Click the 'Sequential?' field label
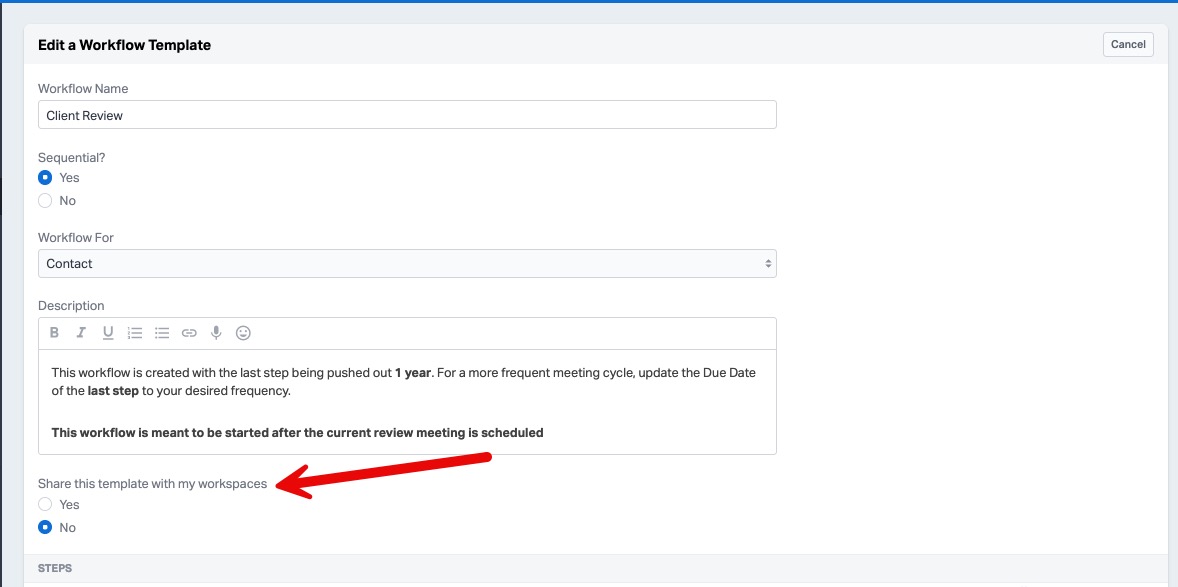 [x=71, y=157]
